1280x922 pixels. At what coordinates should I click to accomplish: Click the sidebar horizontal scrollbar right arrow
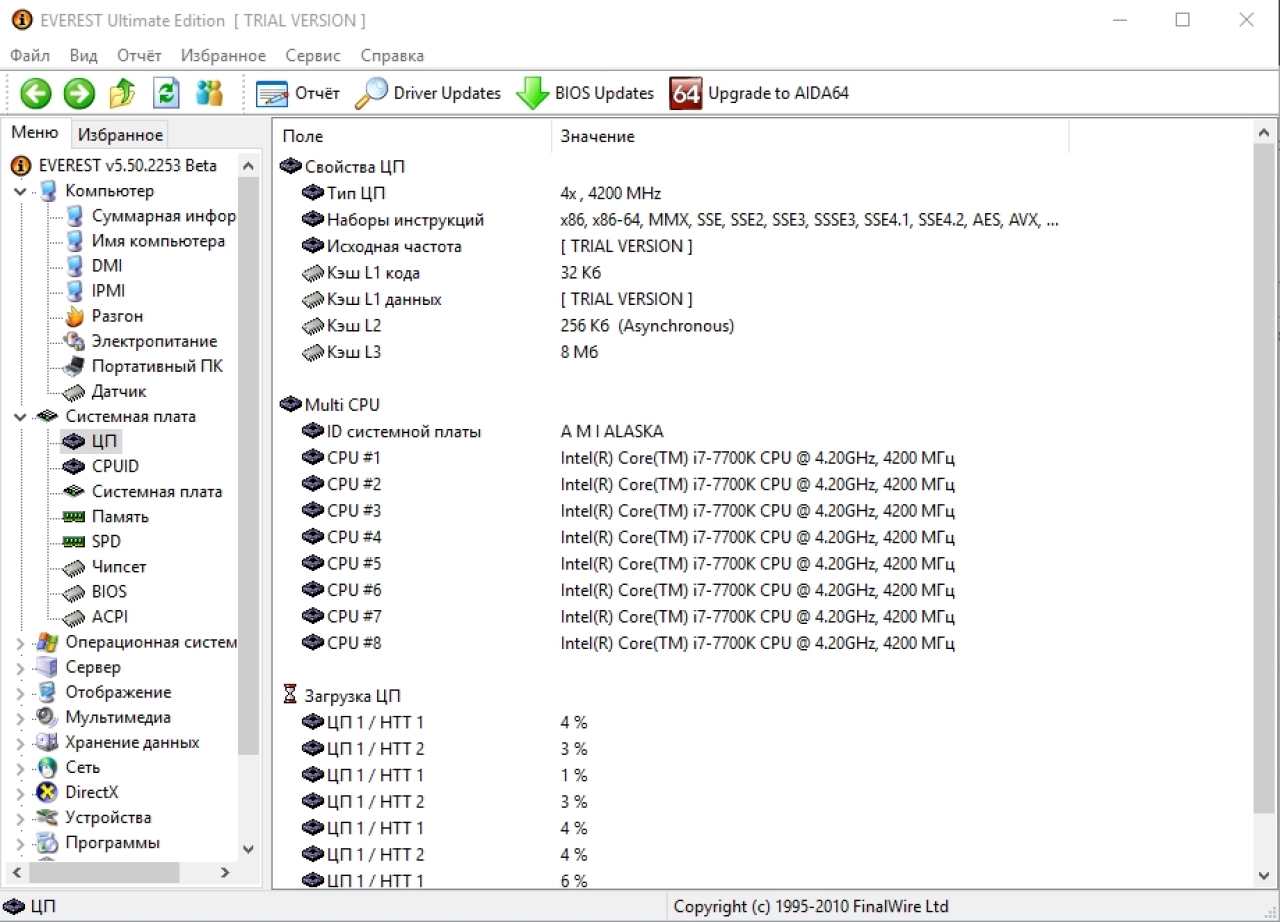coord(225,873)
